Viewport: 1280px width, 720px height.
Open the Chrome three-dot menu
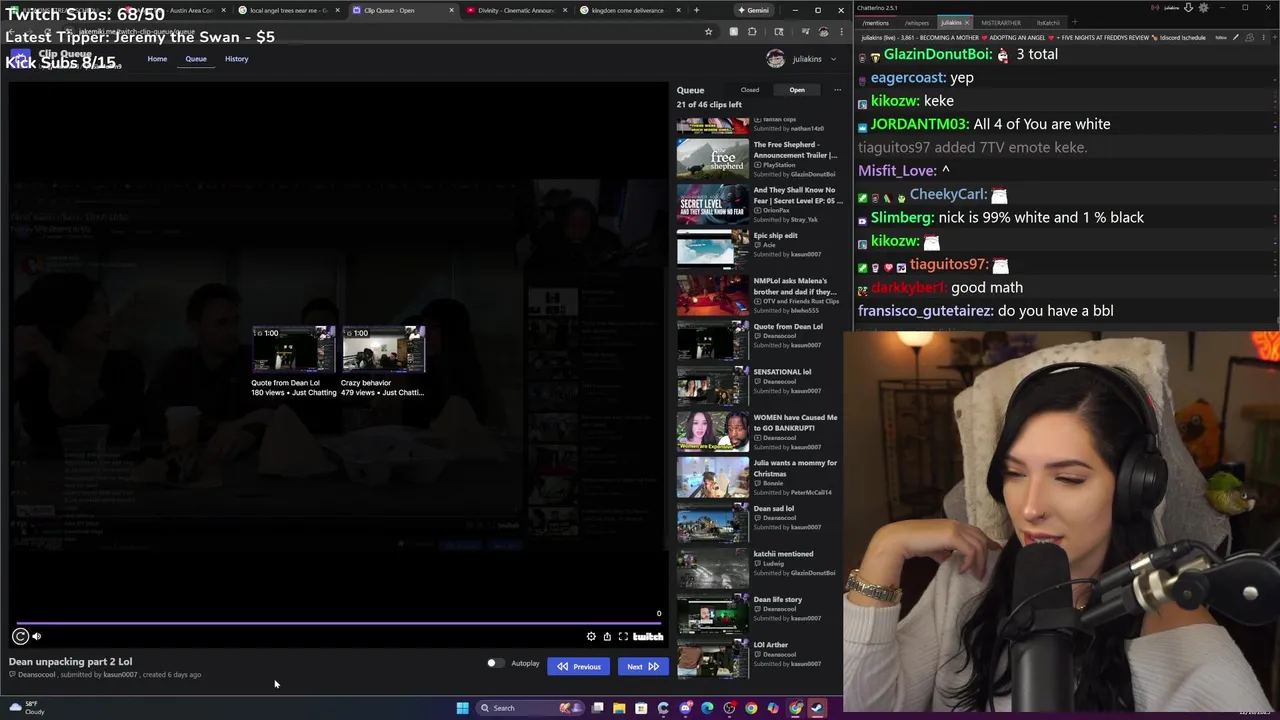pos(840,32)
